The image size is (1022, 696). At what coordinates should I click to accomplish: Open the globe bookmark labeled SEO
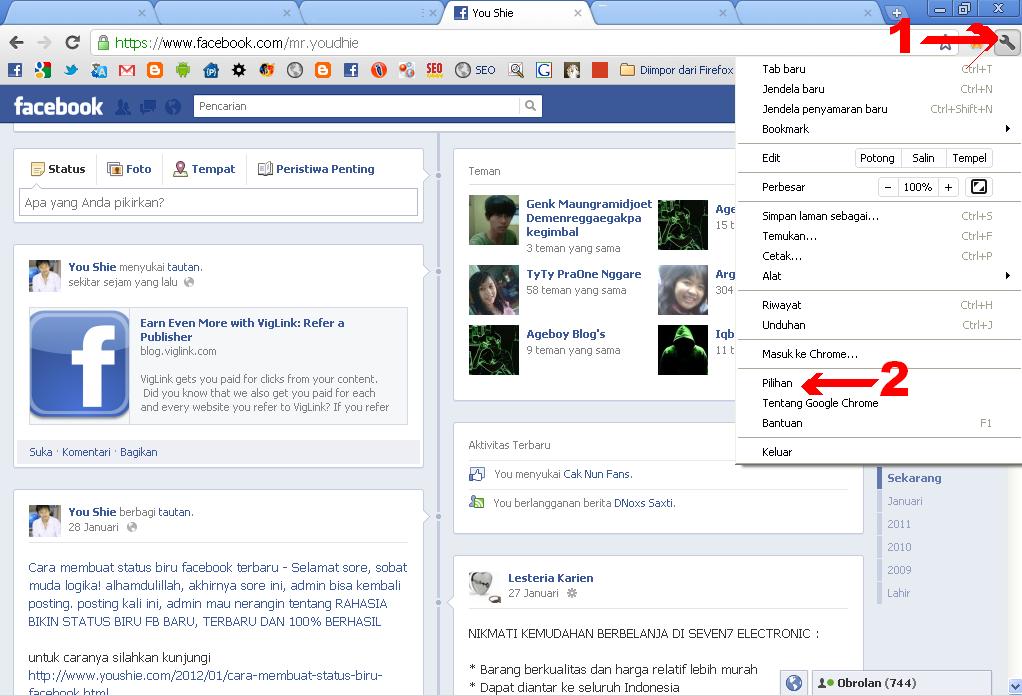tap(475, 70)
